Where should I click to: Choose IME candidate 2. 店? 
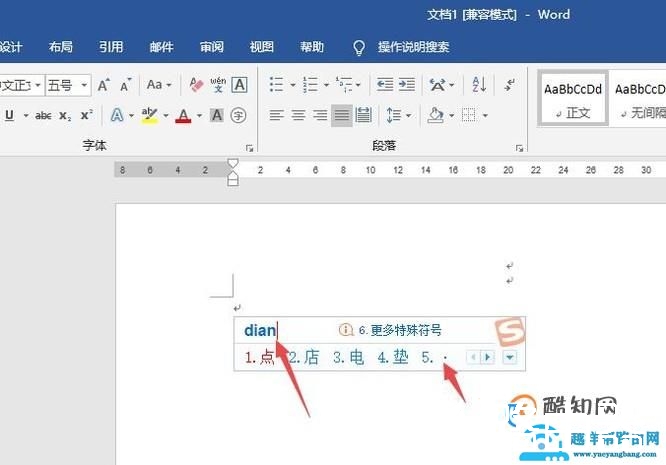304,357
